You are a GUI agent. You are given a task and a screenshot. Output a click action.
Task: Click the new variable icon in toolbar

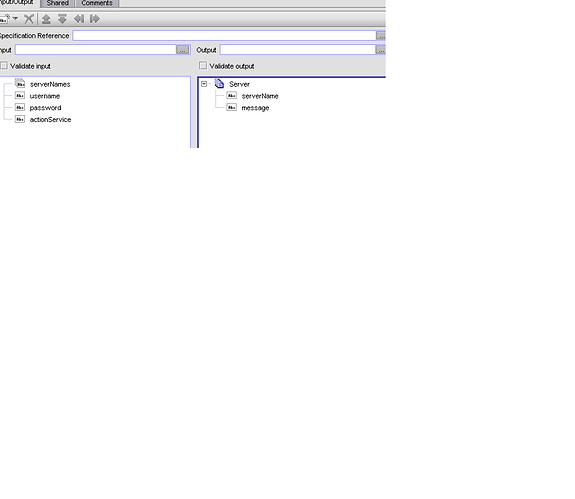tap(5, 19)
